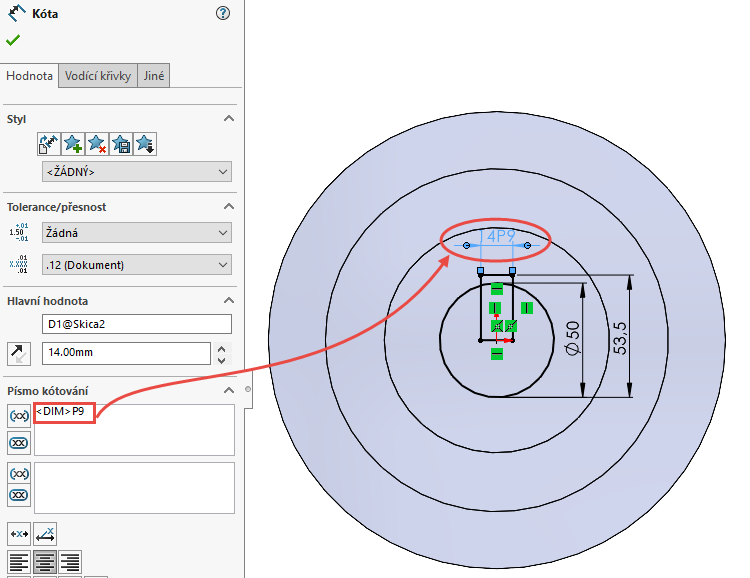Delete a style star icon
The height and width of the screenshot is (578, 750).
(97, 144)
